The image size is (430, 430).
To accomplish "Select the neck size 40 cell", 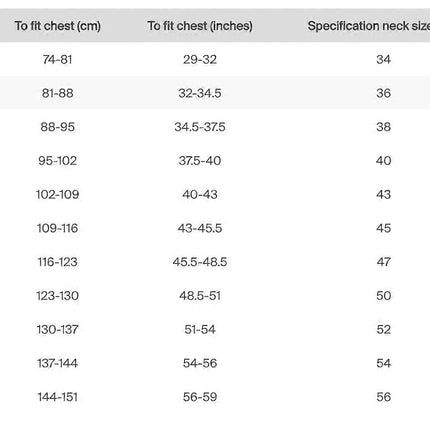I will (x=384, y=161).
